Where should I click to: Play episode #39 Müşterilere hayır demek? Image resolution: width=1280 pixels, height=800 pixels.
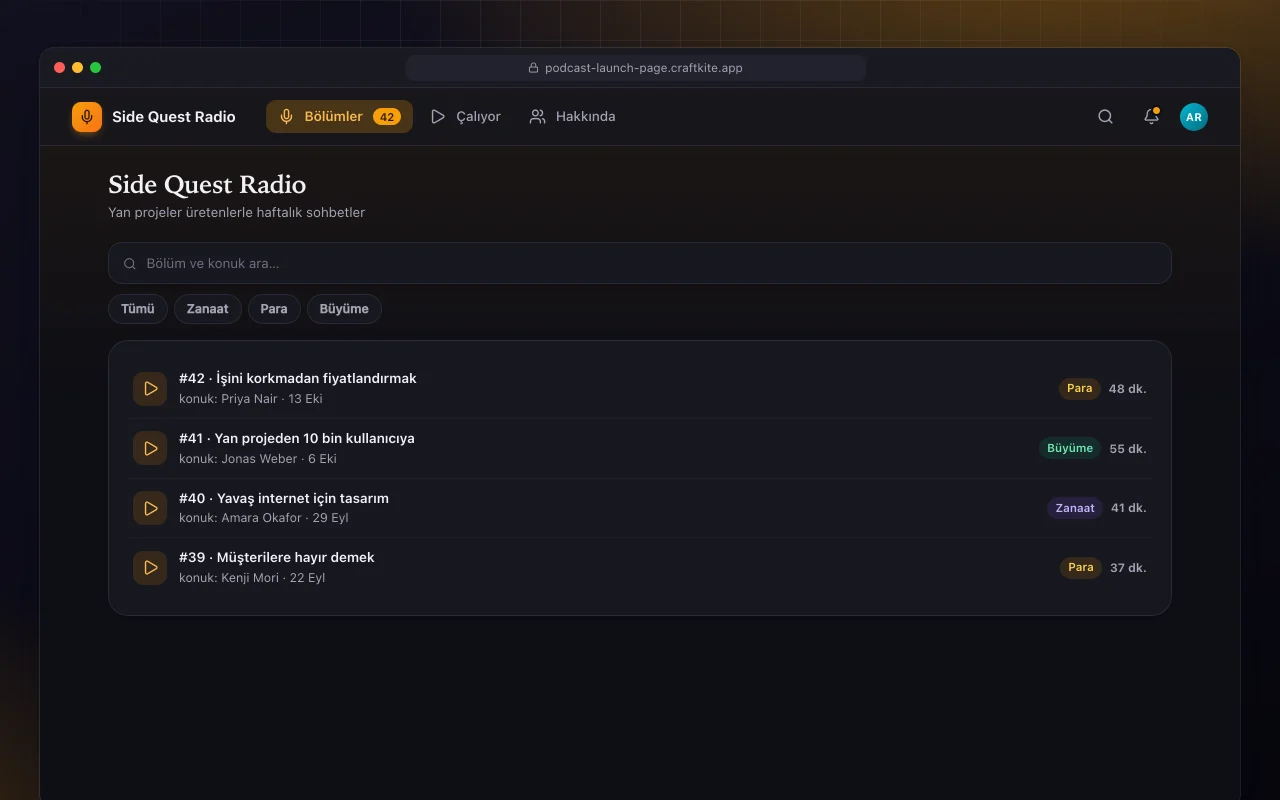[x=150, y=567]
